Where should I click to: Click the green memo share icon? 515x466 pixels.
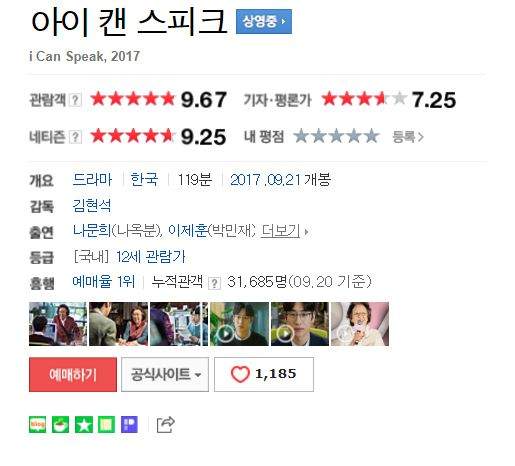point(106,424)
